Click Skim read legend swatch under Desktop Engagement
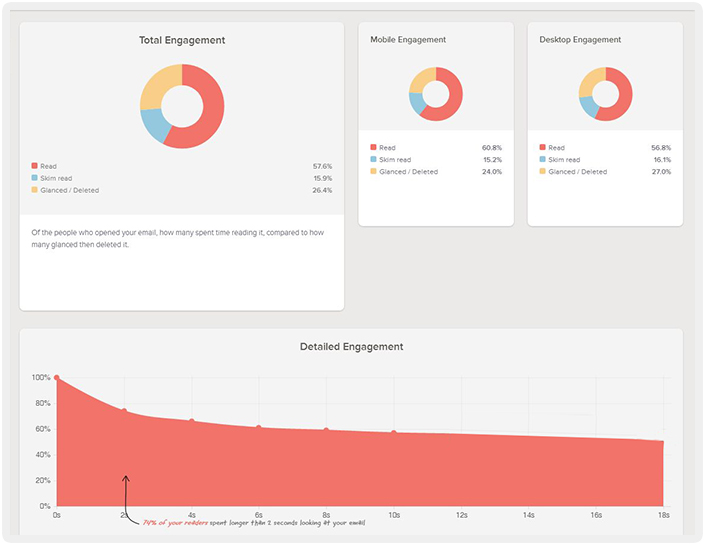 (542, 160)
